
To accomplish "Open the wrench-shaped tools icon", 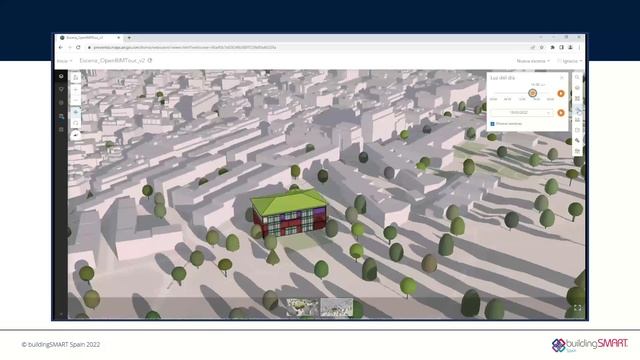I will pos(577,141).
